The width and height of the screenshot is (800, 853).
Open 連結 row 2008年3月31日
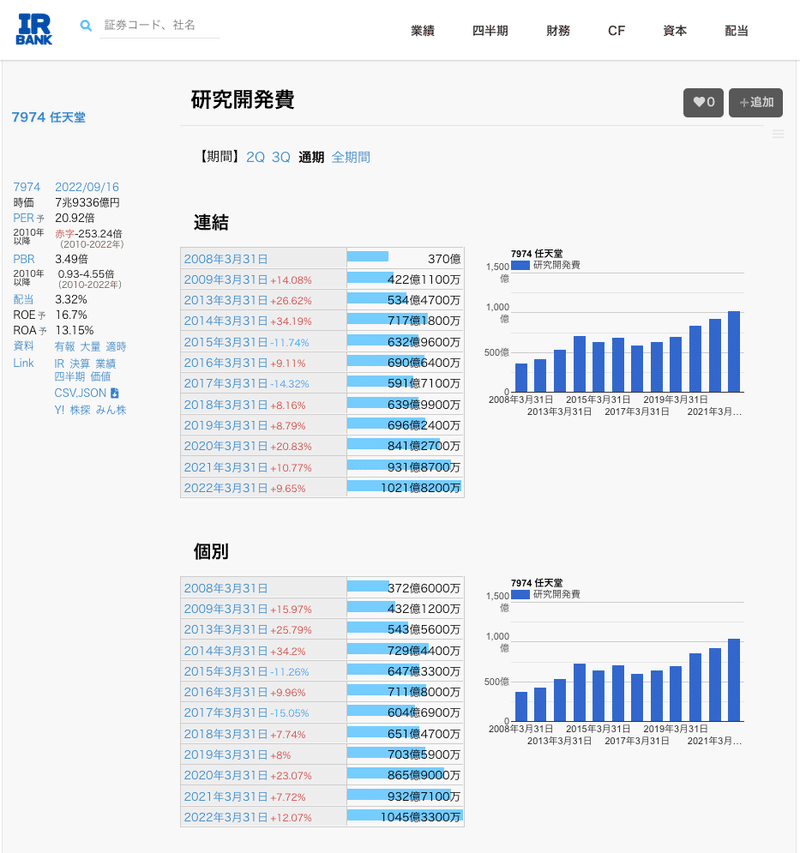click(x=226, y=259)
